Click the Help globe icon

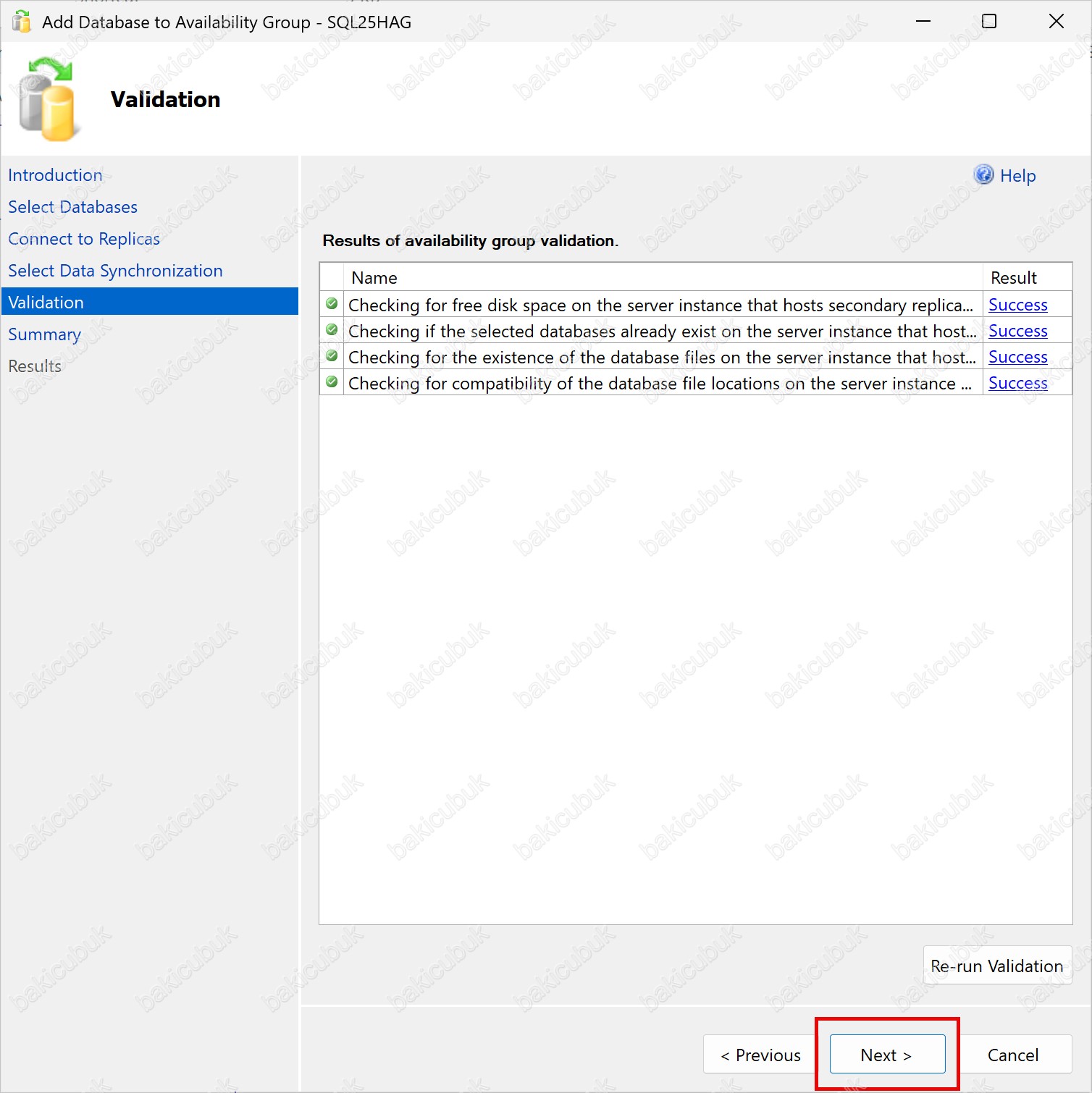[983, 175]
